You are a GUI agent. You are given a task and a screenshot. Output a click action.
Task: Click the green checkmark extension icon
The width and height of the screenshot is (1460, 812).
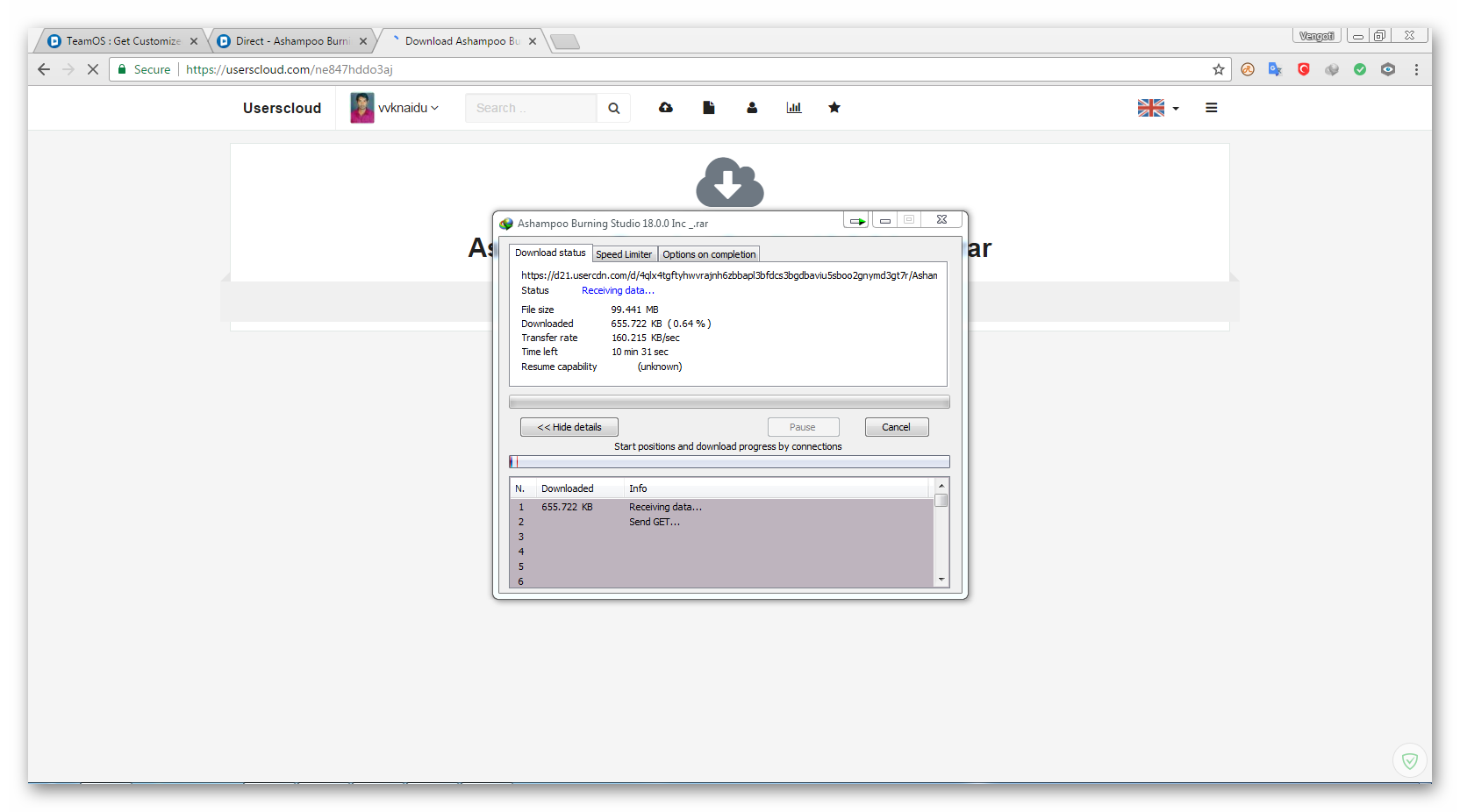[1360, 69]
